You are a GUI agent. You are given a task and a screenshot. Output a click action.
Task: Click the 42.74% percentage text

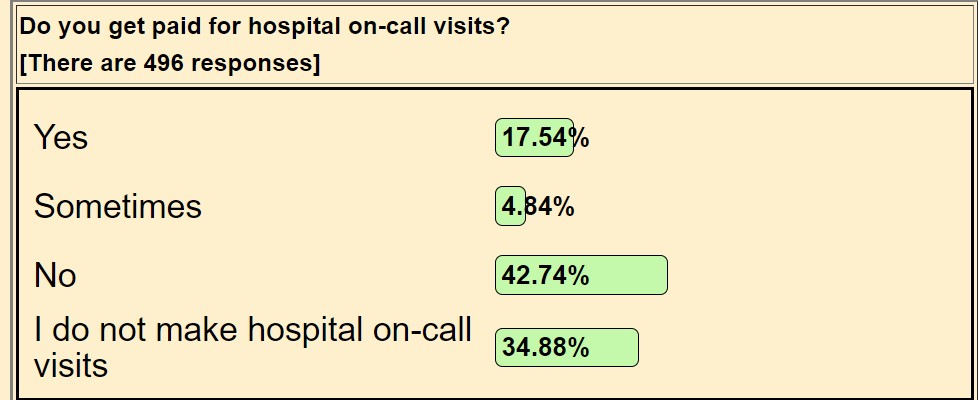point(545,275)
